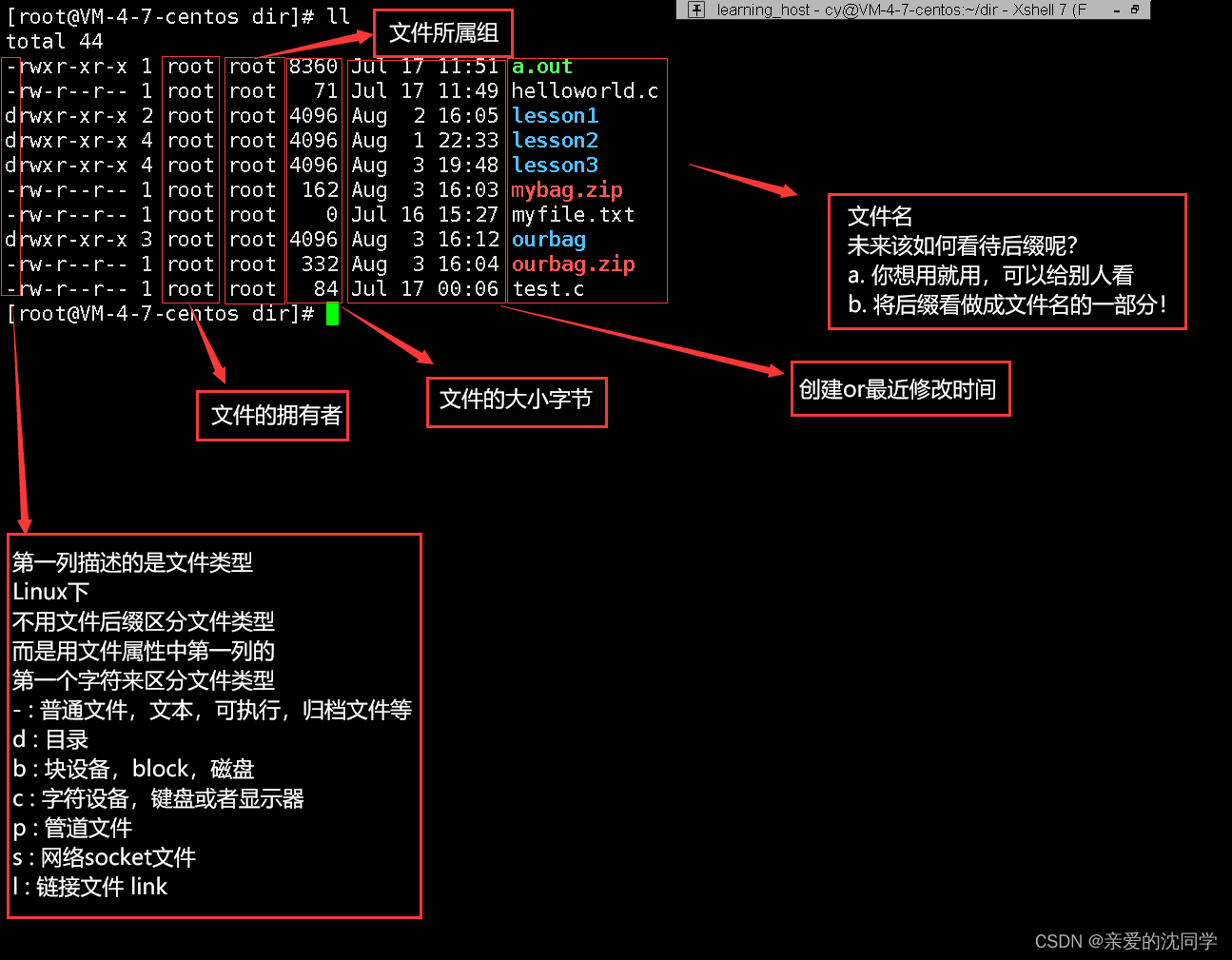Select the helloworld.c file name
Screen dimensions: 1232x960
point(585,91)
